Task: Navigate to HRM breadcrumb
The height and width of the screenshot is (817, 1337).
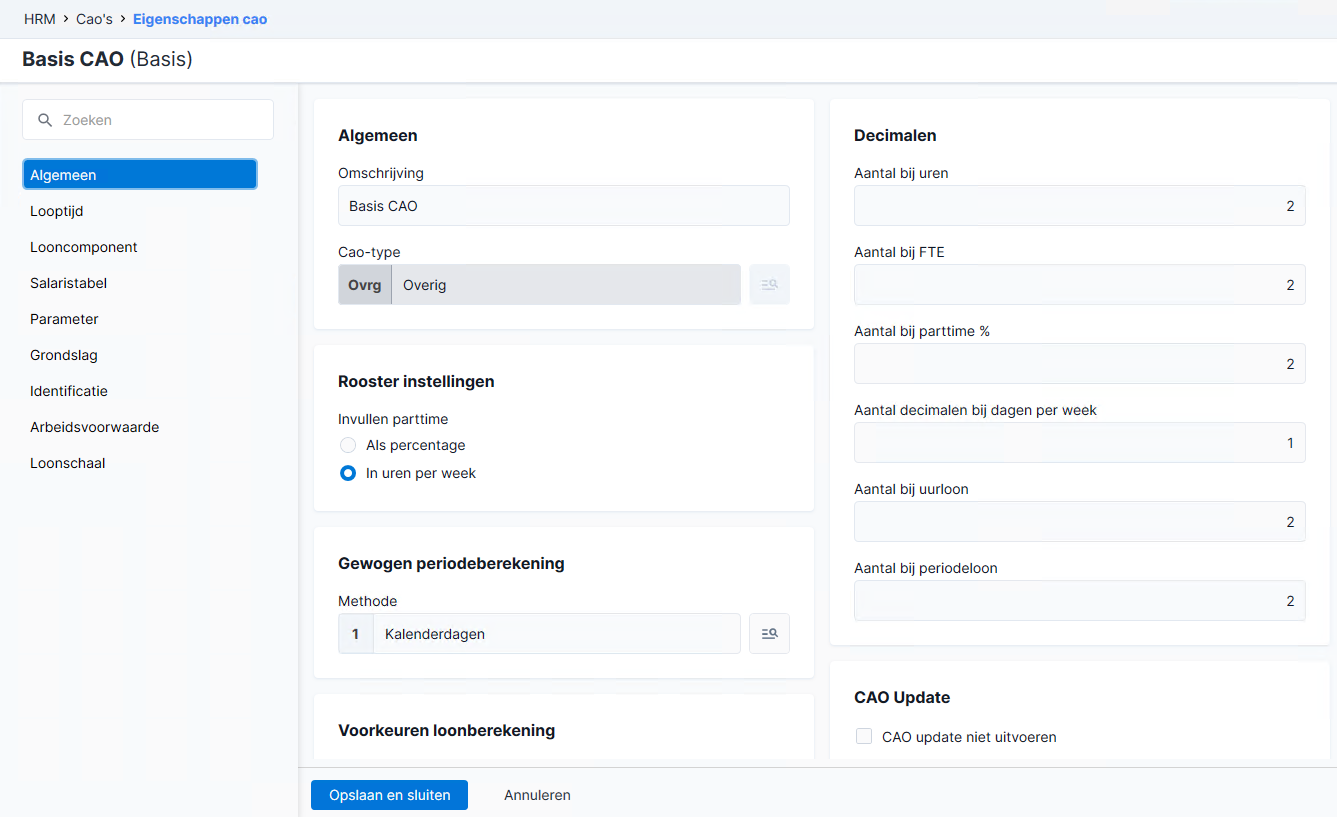Action: tap(40, 19)
